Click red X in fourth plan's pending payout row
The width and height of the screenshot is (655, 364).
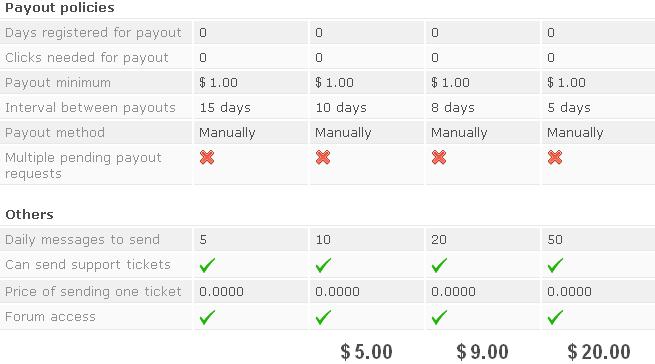click(555, 158)
